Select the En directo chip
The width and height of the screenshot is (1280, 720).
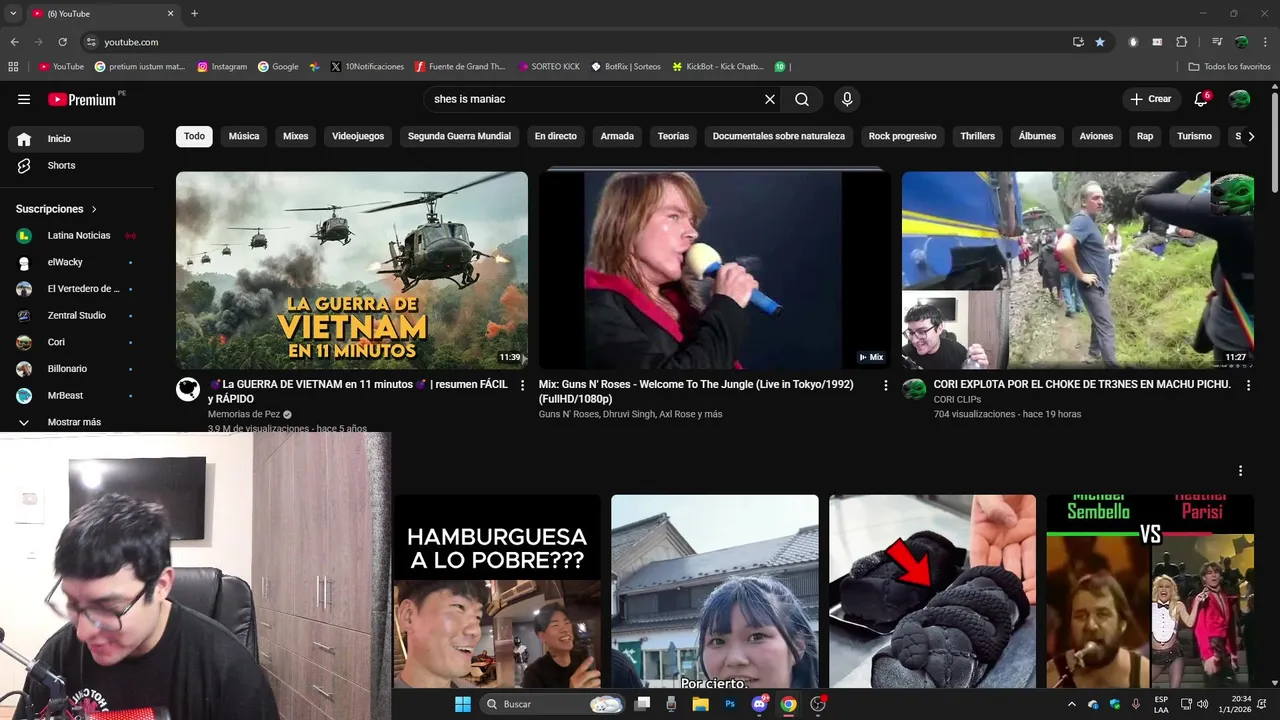pos(556,136)
